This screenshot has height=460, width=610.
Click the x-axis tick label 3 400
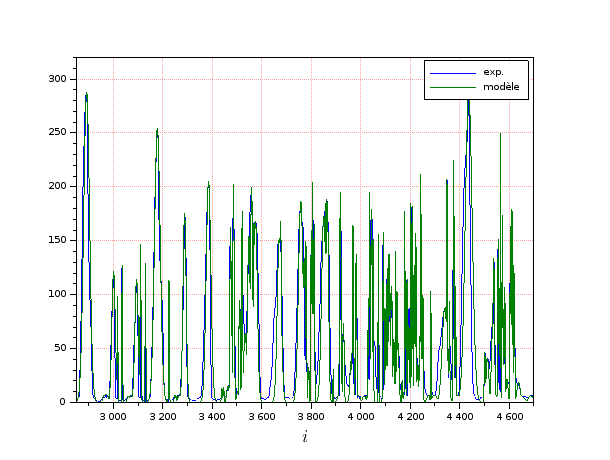(x=212, y=417)
